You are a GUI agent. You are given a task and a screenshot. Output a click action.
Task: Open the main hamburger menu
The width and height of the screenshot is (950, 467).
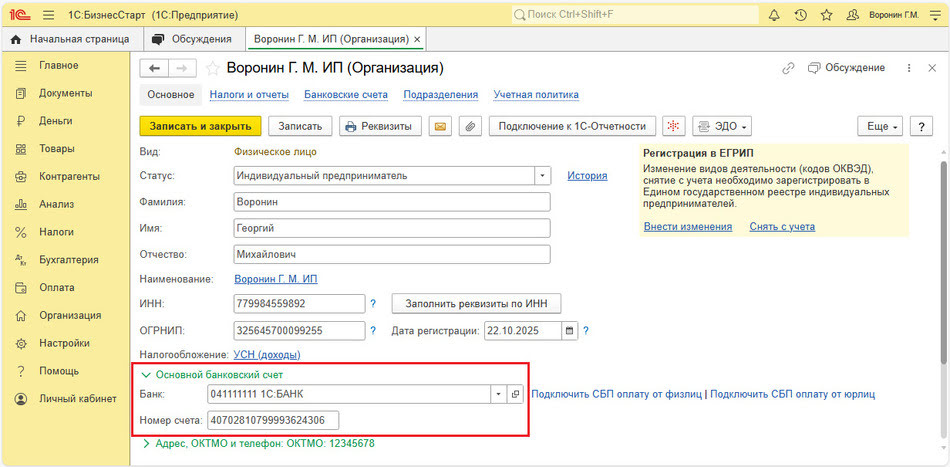tap(49, 15)
